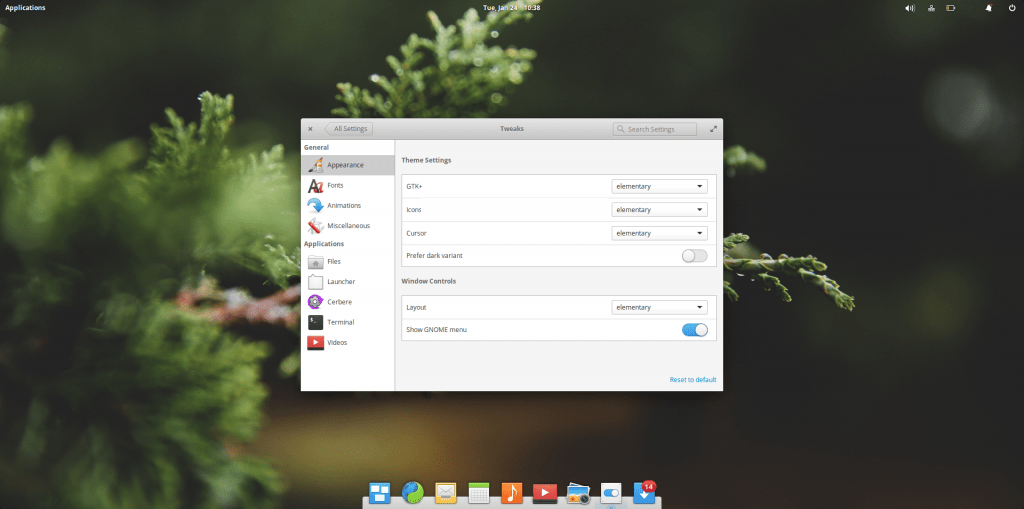Image resolution: width=1024 pixels, height=509 pixels.
Task: Go back to All Settings
Action: (x=349, y=129)
